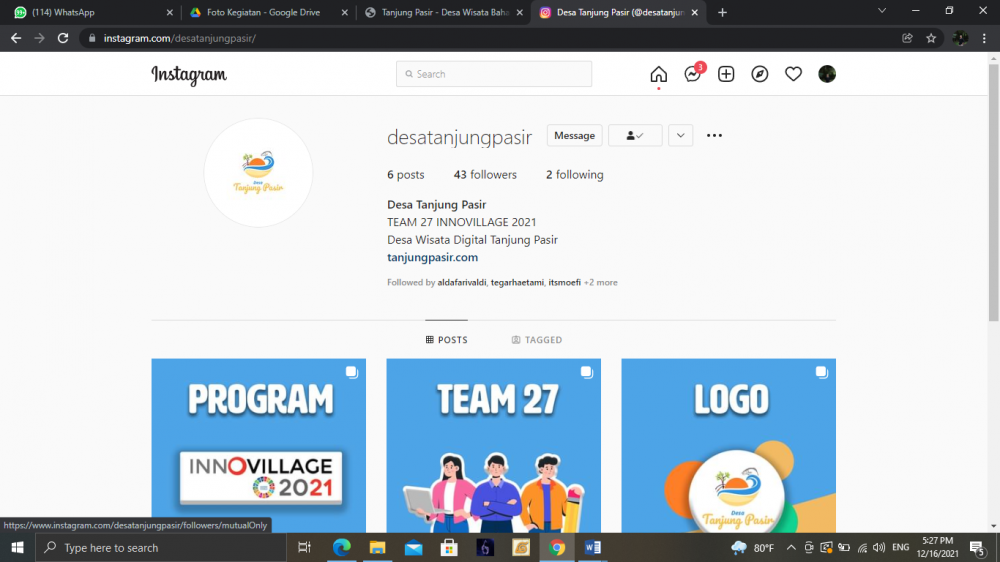Click the share this page icon

pyautogui.click(x=907, y=38)
